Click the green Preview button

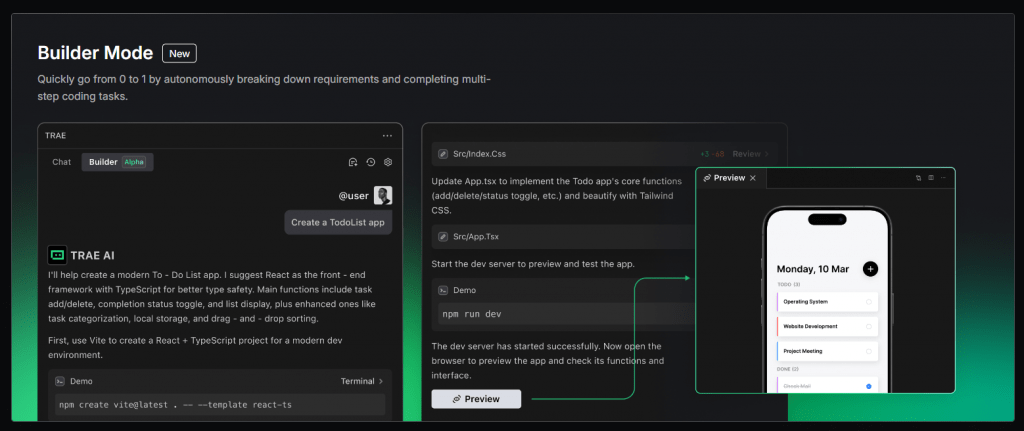click(x=476, y=399)
